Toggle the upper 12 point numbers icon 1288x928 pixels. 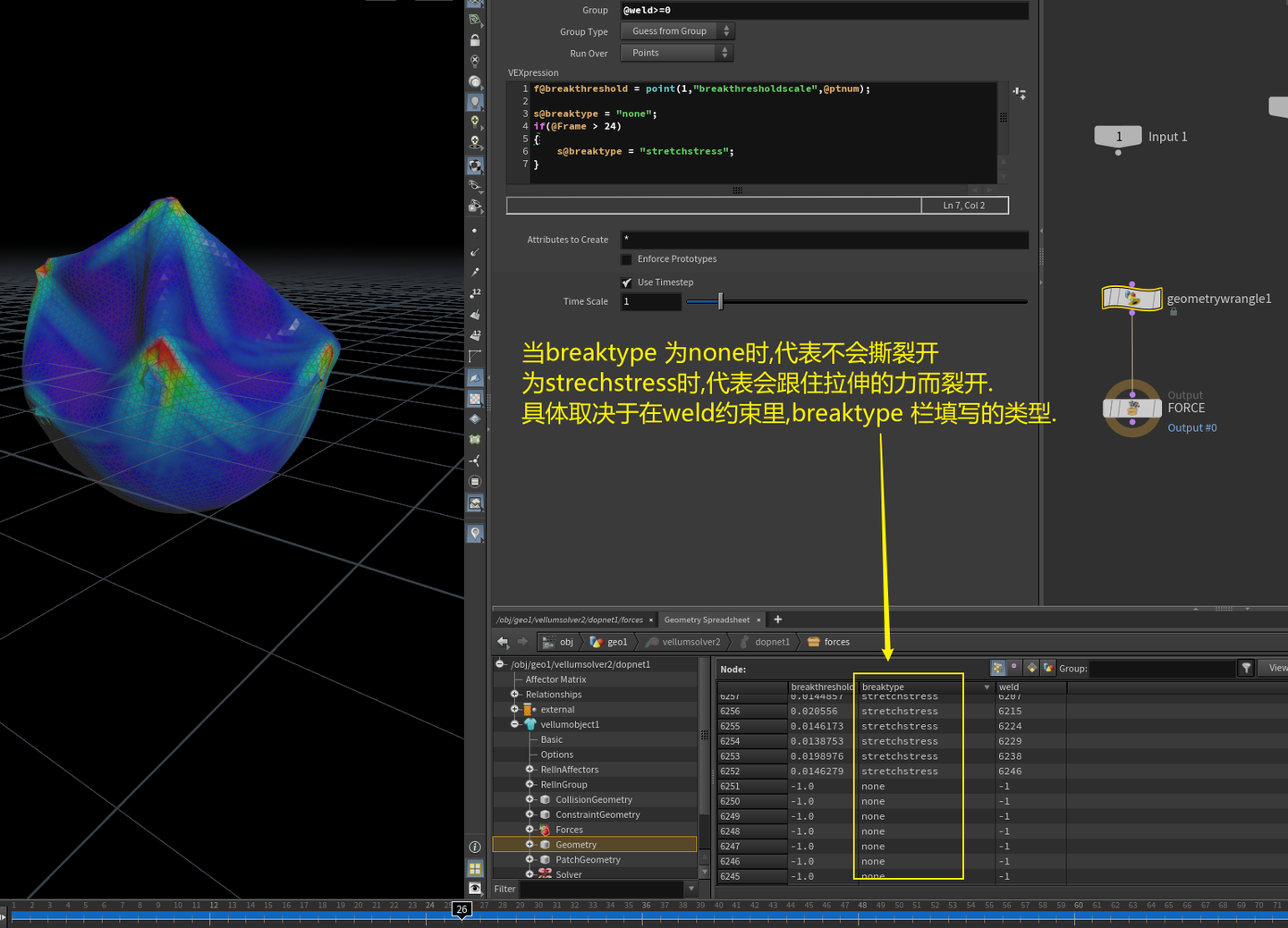click(x=475, y=293)
